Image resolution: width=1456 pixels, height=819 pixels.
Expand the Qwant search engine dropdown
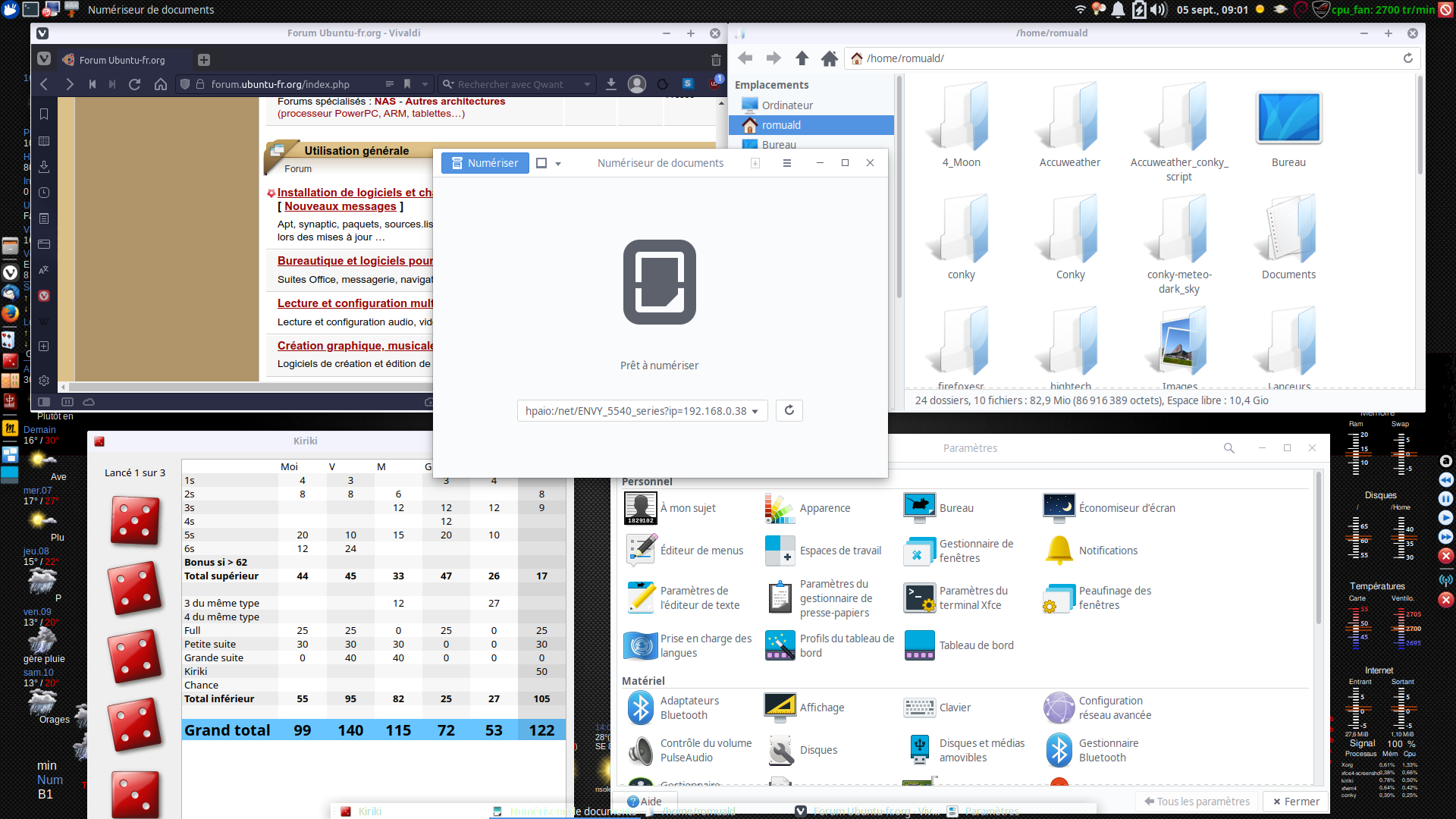click(587, 84)
